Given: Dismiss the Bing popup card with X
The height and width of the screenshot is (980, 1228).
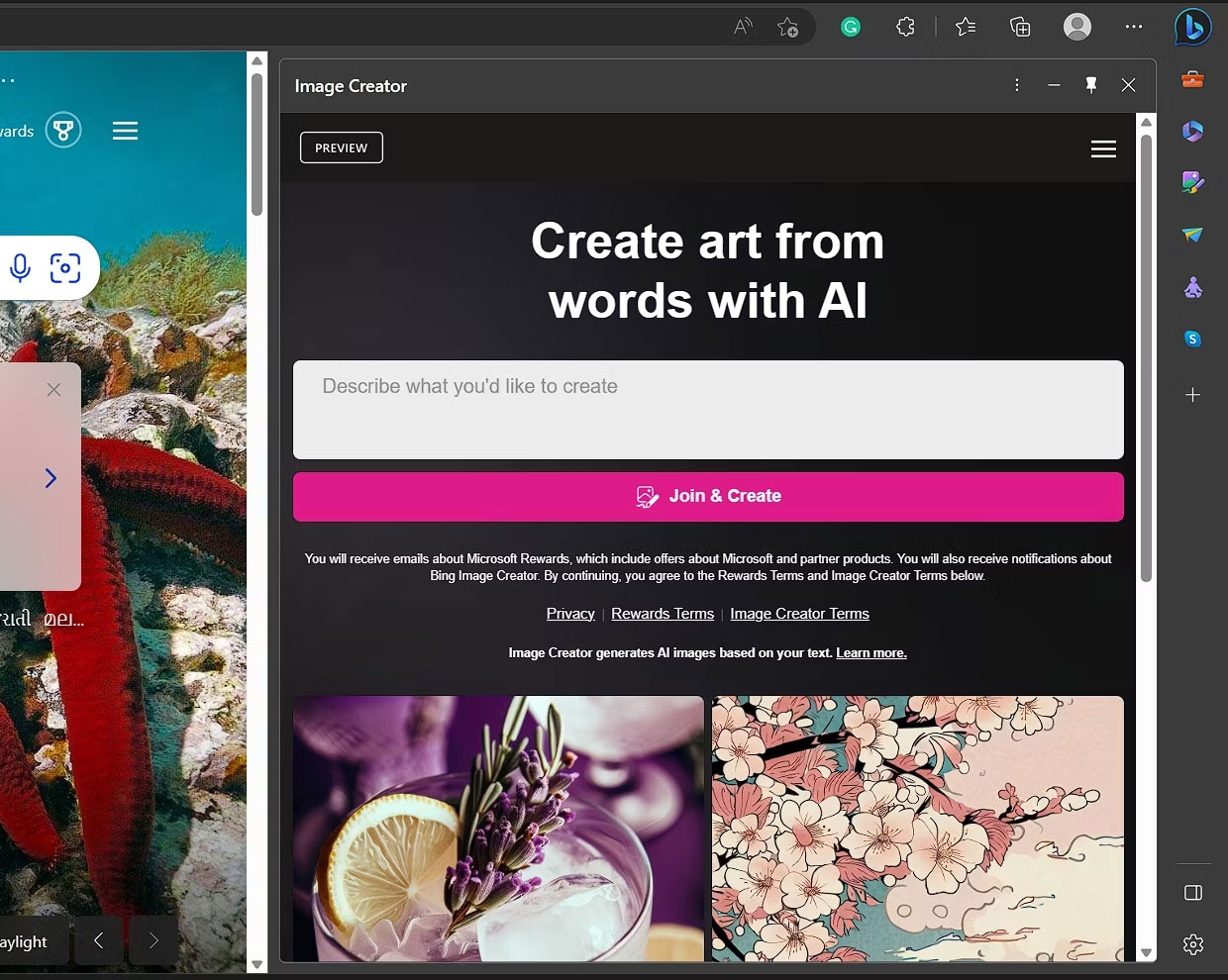Looking at the screenshot, I should pos(53,390).
